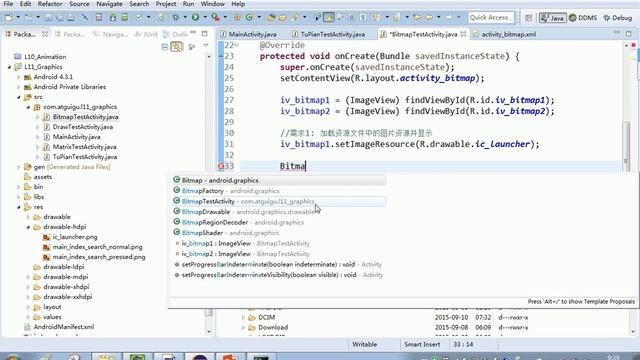The image size is (640, 360).
Task: Switch to activity_bitmap.xml editor tab
Action: coord(504,34)
